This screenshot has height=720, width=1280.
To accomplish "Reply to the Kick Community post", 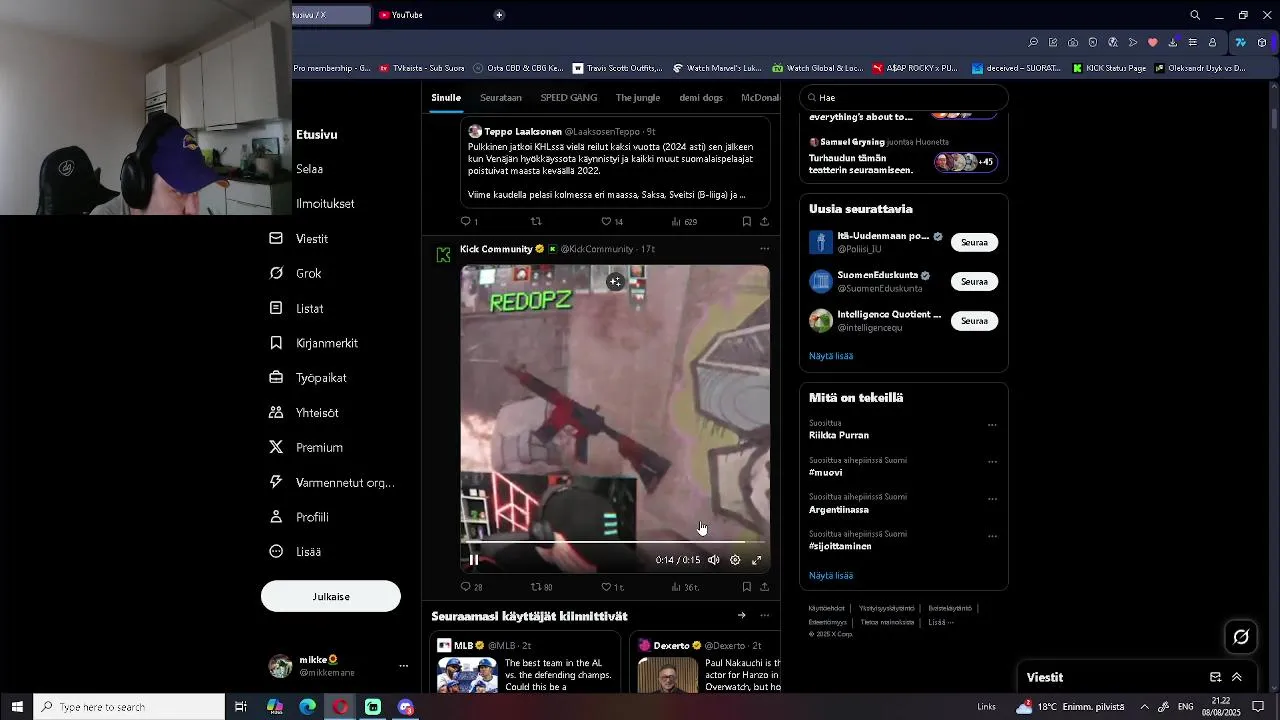I will [x=471, y=587].
